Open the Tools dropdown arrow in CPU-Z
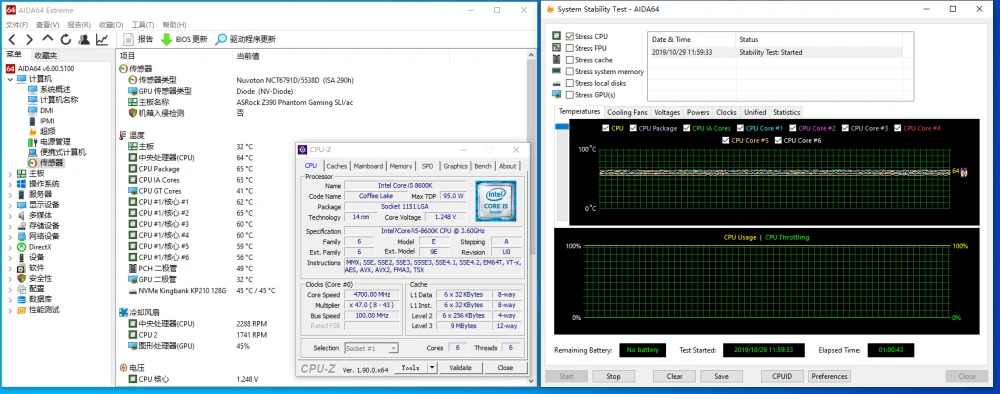The width and height of the screenshot is (1000, 394). click(x=432, y=368)
